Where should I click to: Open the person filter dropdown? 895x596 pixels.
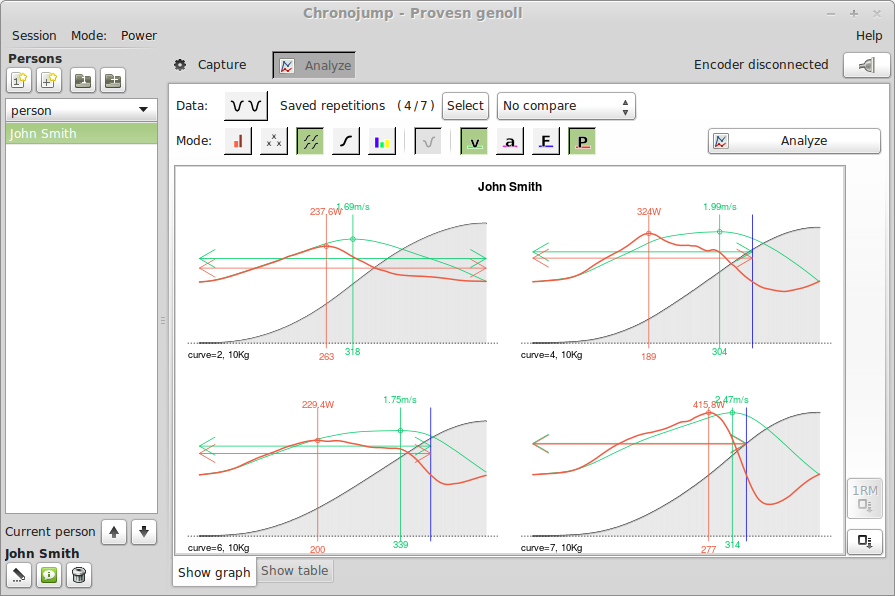point(81,110)
